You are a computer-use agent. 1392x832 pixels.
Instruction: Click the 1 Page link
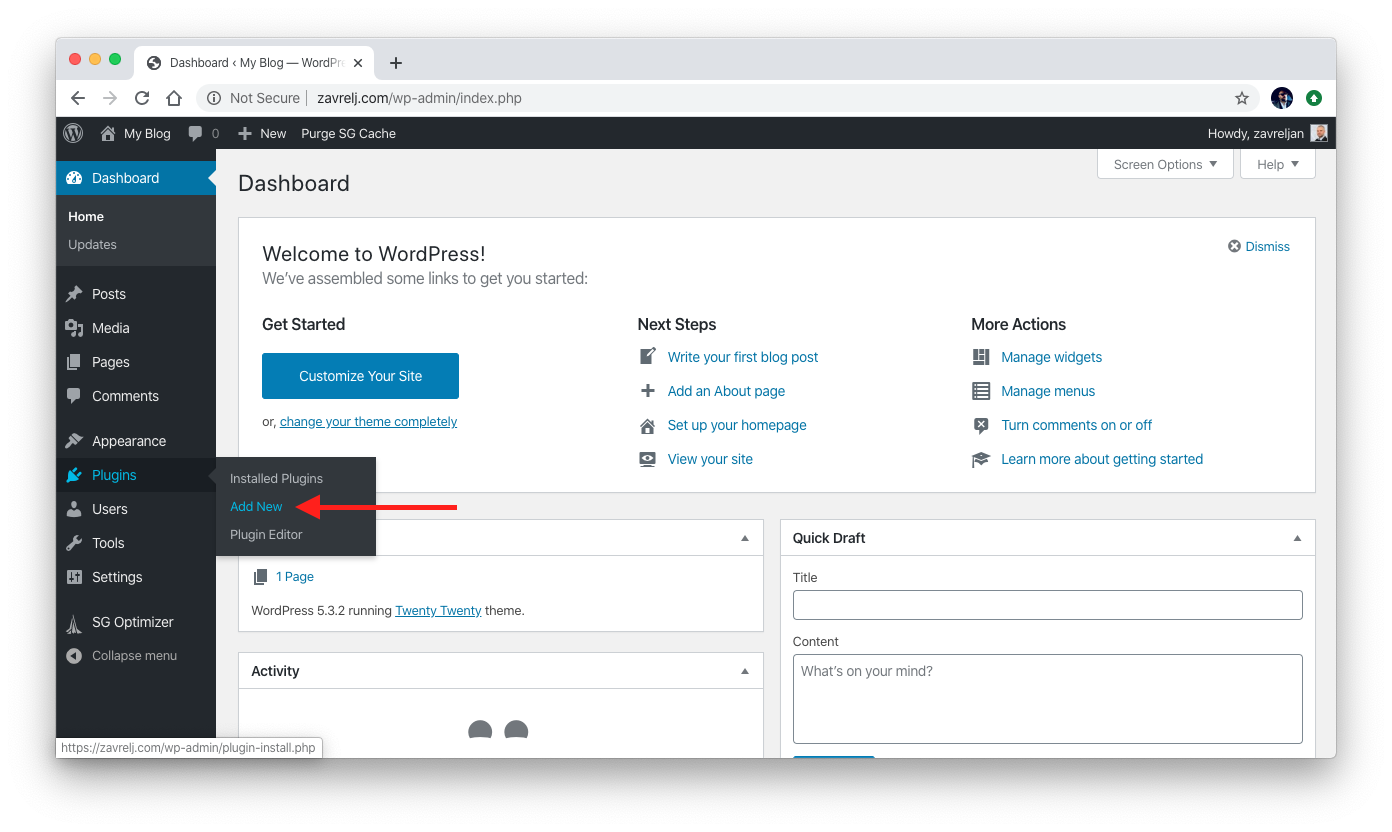click(x=295, y=576)
